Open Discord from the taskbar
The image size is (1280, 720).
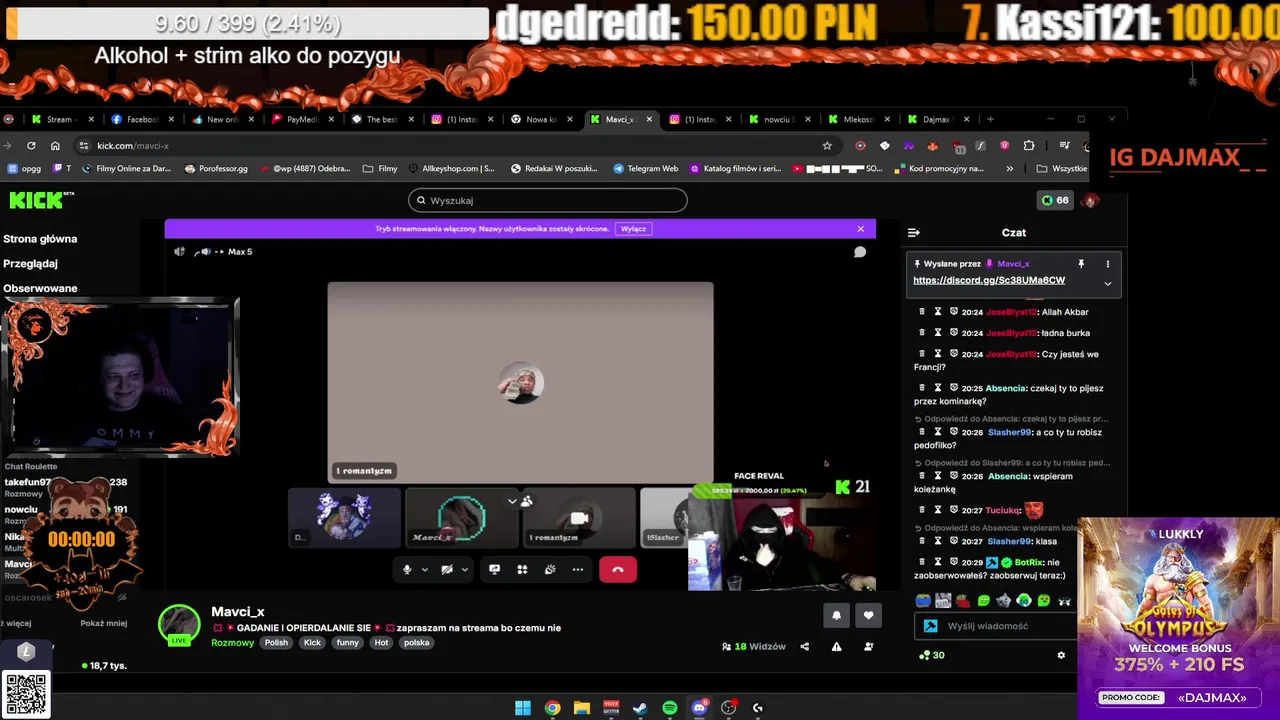[699, 708]
